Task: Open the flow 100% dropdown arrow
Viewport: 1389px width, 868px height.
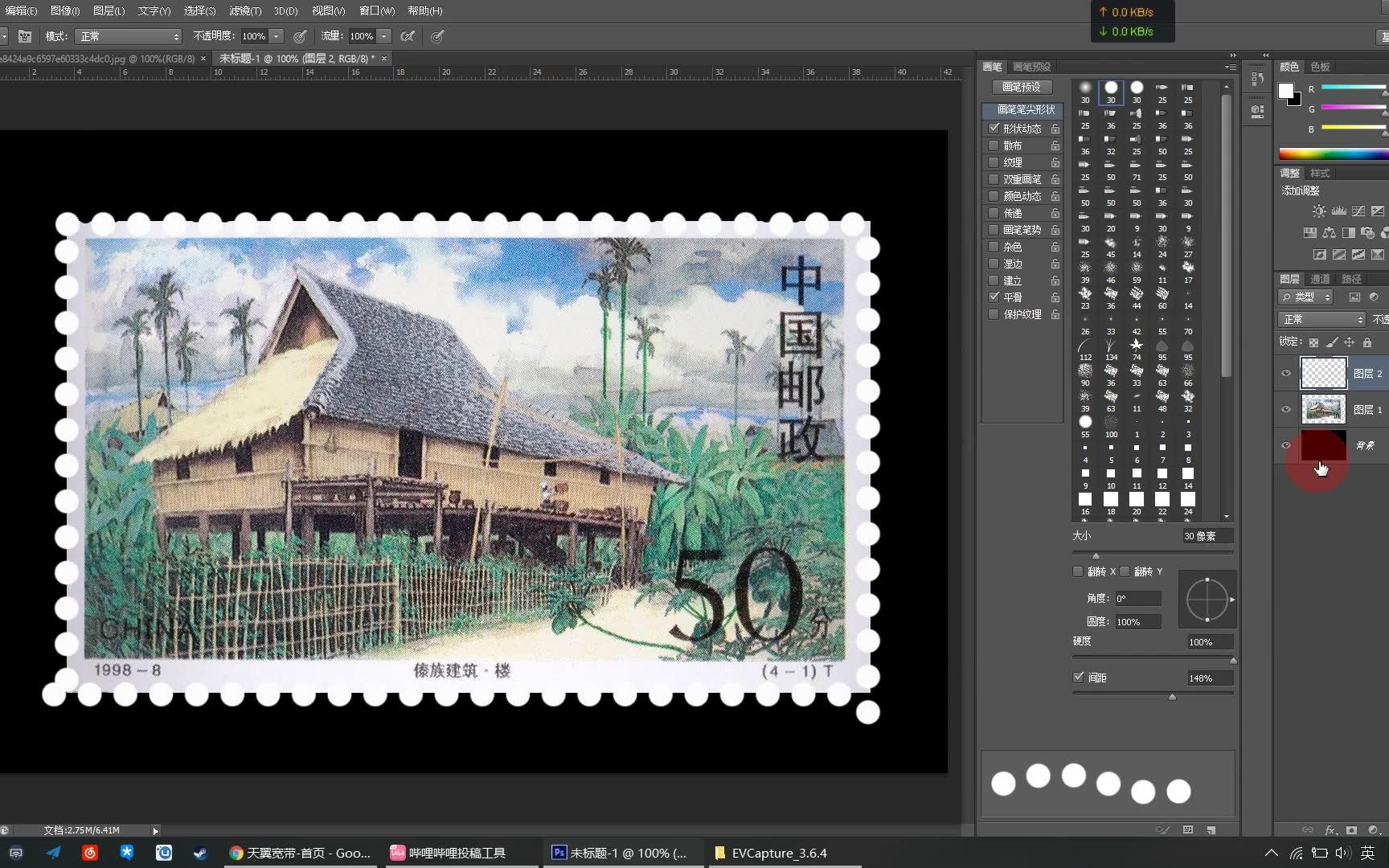Action: [x=384, y=36]
